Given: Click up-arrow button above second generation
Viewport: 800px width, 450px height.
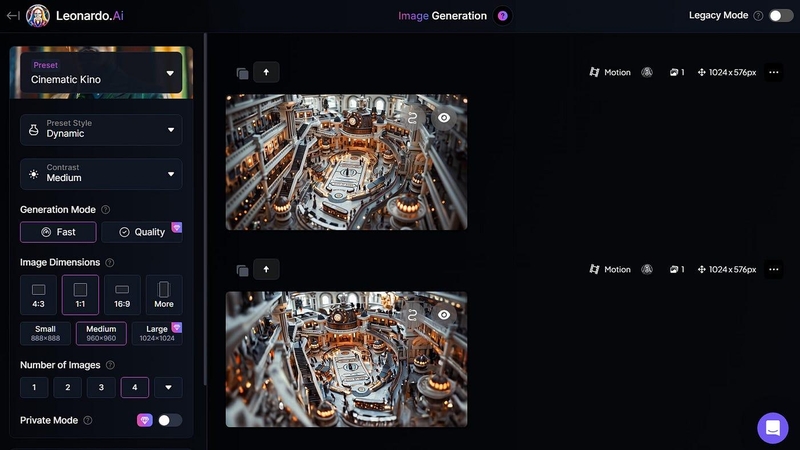Looking at the screenshot, I should point(266,269).
